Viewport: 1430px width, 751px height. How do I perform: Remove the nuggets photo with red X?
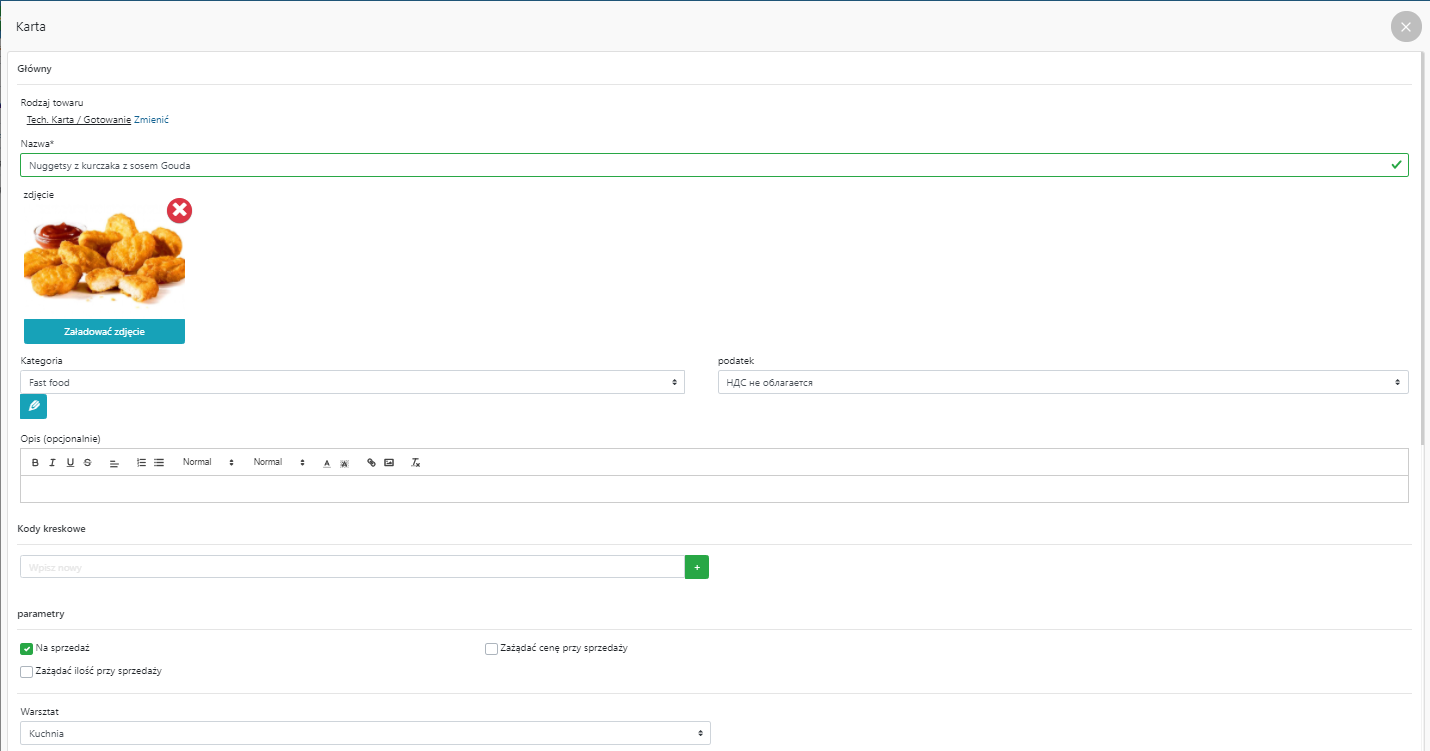pyautogui.click(x=179, y=211)
